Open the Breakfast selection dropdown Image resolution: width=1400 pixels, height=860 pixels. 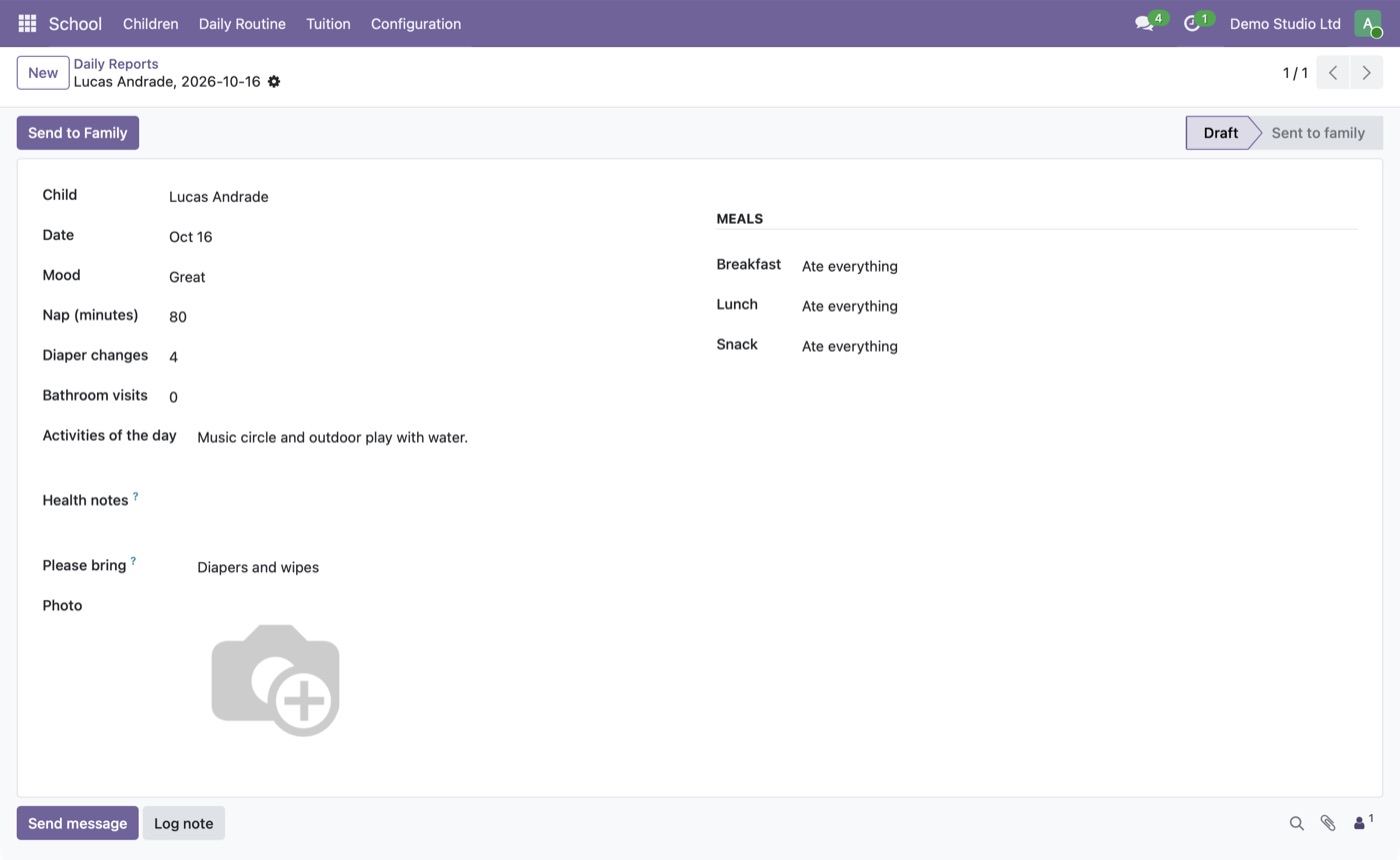(x=1079, y=266)
